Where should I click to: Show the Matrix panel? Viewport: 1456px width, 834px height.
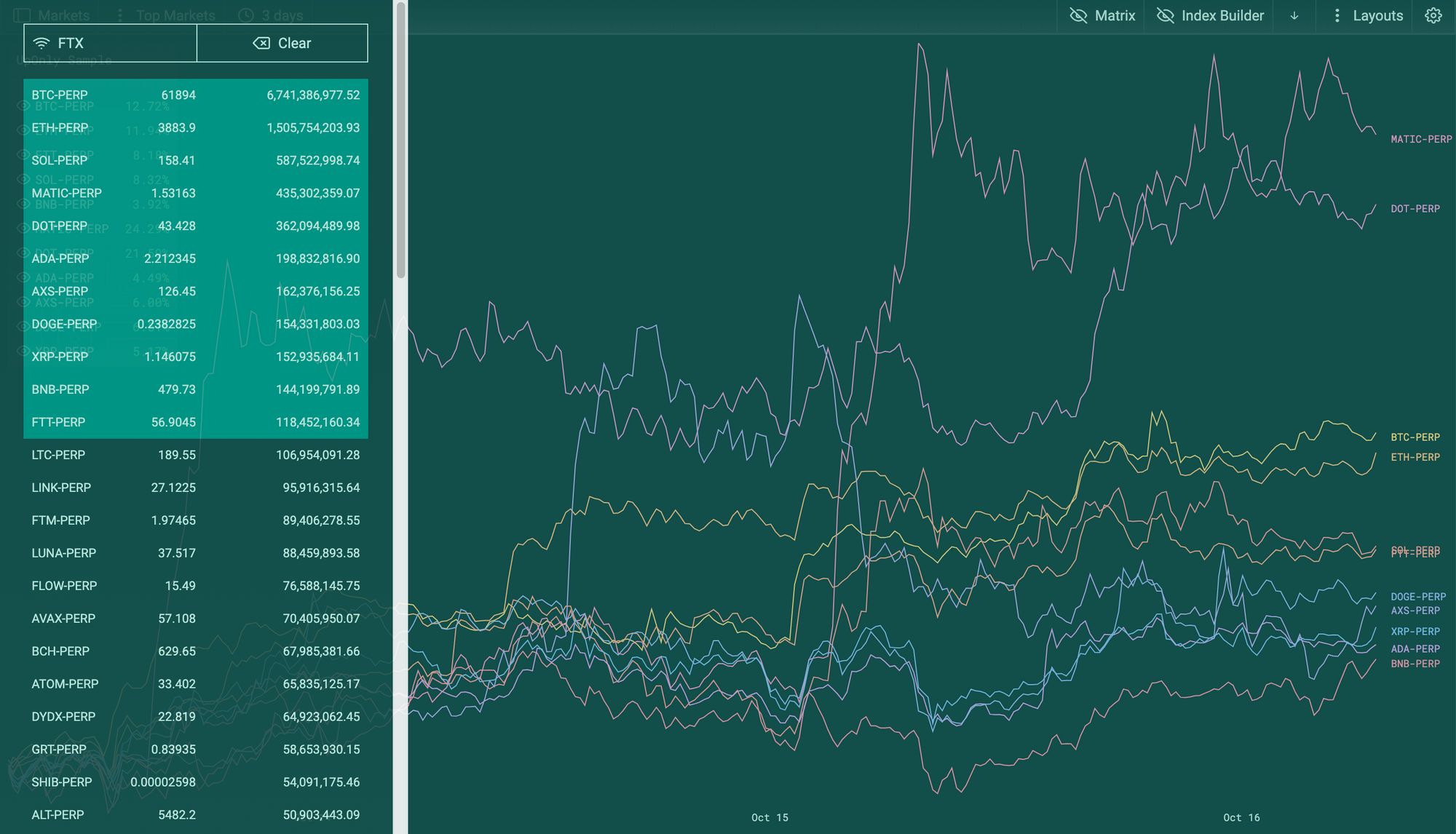[x=1114, y=16]
